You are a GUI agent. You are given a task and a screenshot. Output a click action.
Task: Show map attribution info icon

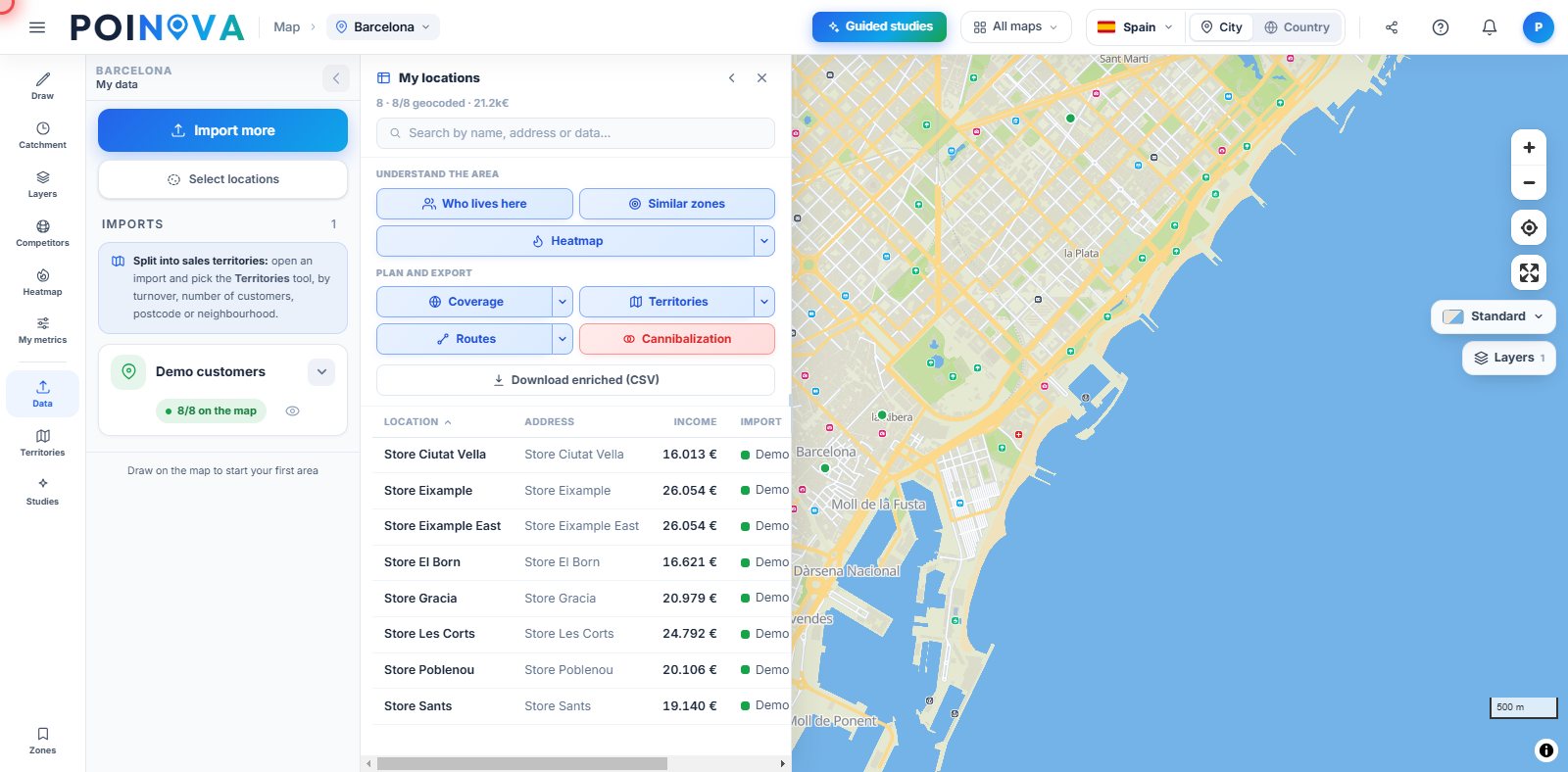point(1546,750)
